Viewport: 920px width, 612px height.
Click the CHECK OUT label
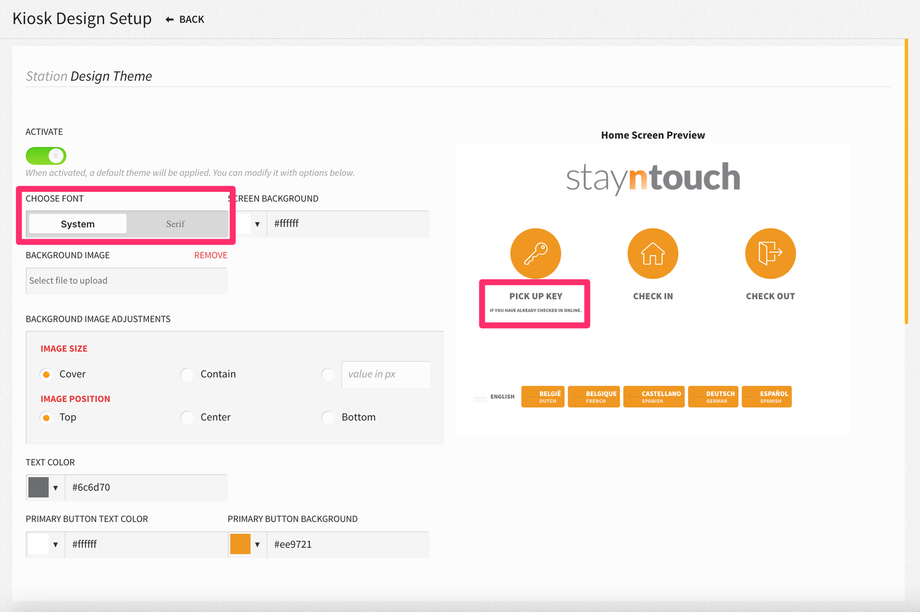click(x=770, y=296)
